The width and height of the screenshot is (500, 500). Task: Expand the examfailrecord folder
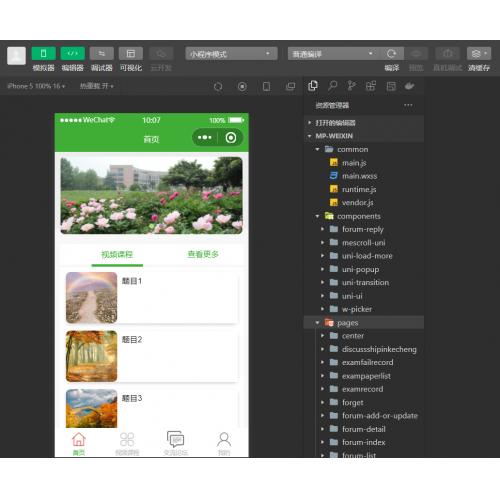364,363
